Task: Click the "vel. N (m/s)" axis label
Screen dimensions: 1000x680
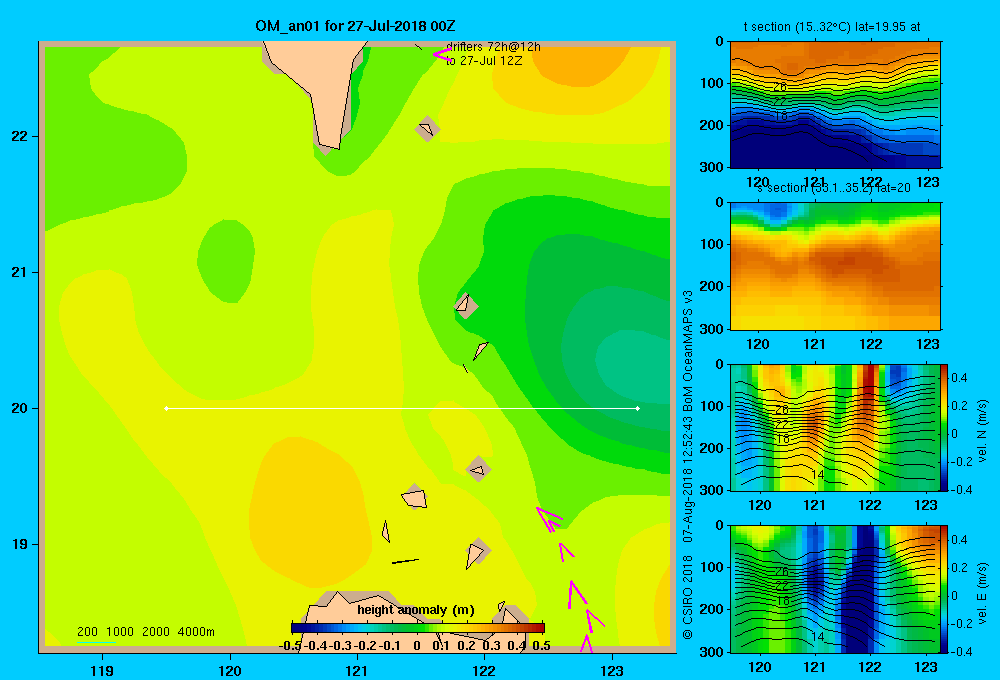Action: click(x=982, y=431)
